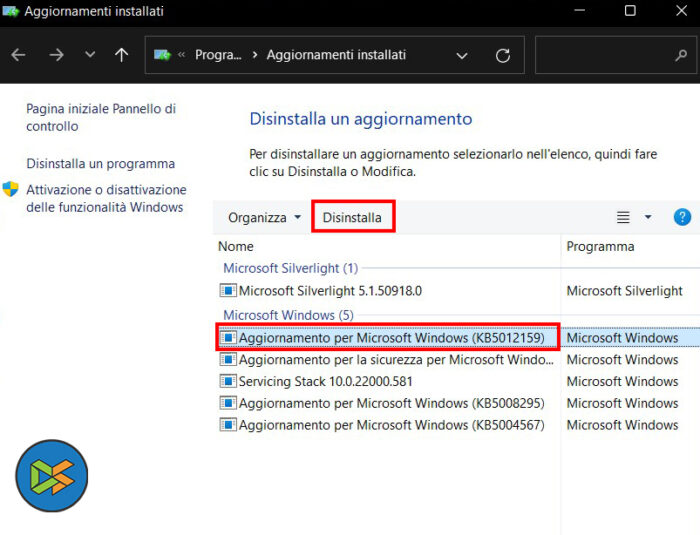Open Disinstalla un programma link

coord(100,163)
